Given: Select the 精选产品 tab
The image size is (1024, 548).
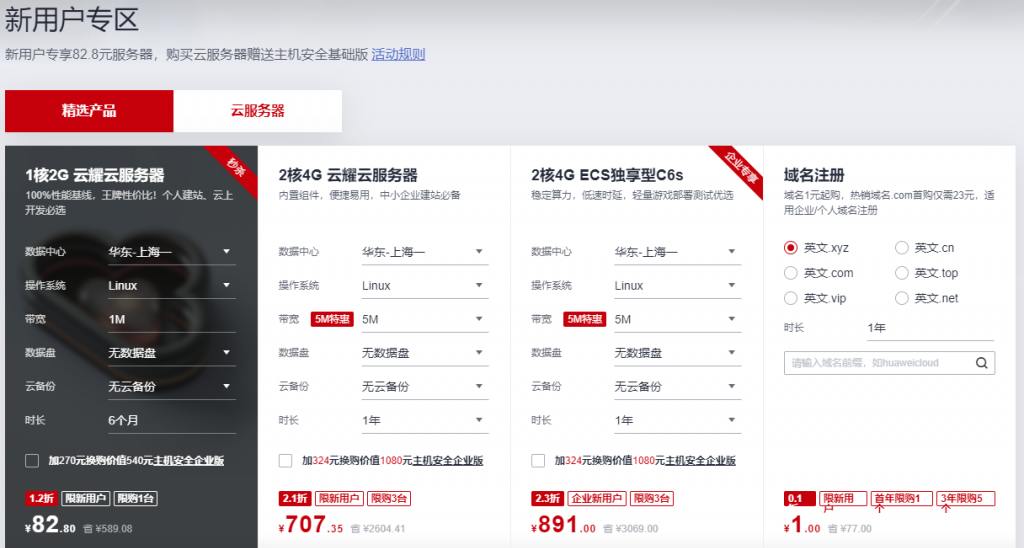Looking at the screenshot, I should [x=89, y=111].
